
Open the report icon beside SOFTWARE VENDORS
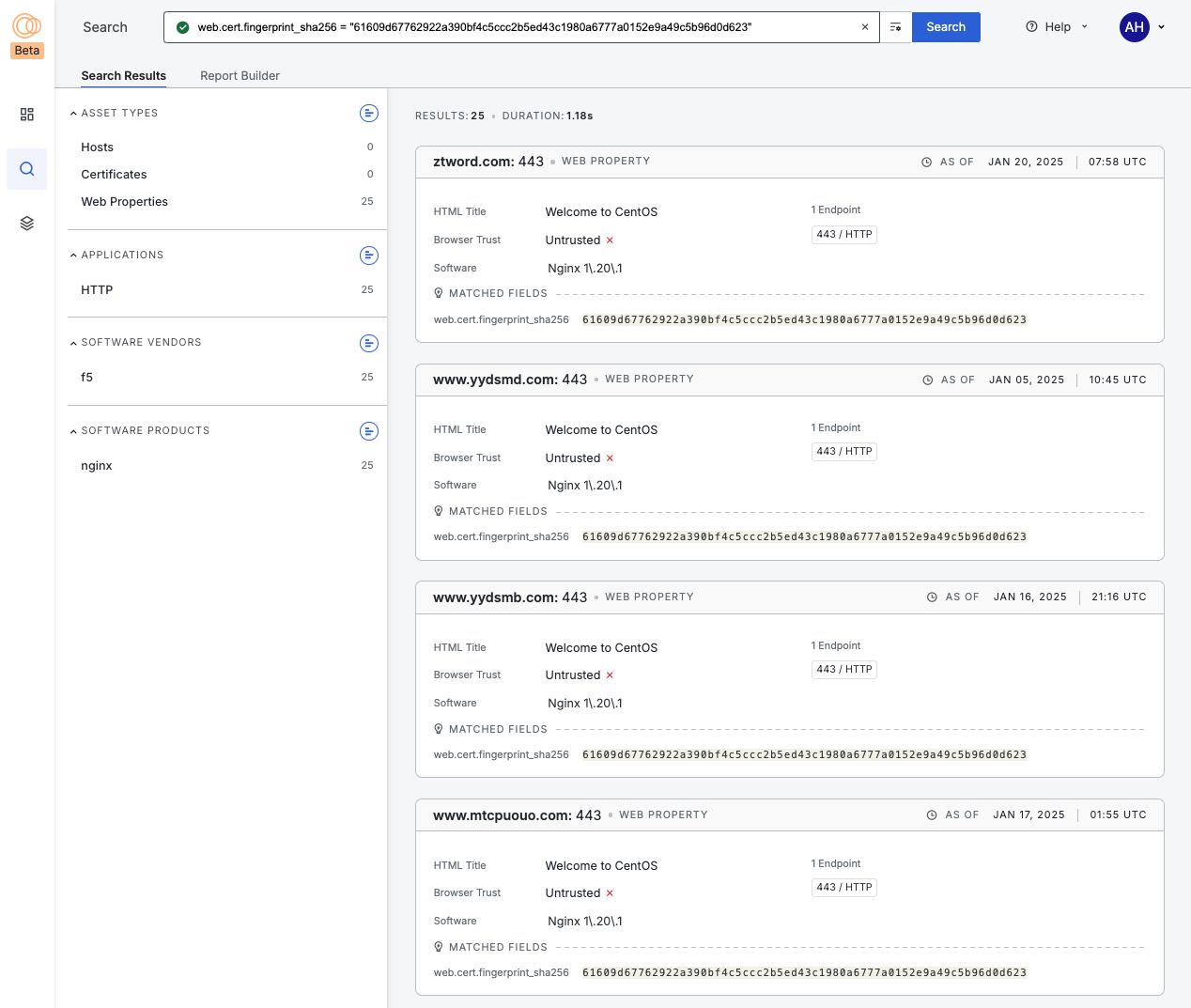click(x=368, y=343)
